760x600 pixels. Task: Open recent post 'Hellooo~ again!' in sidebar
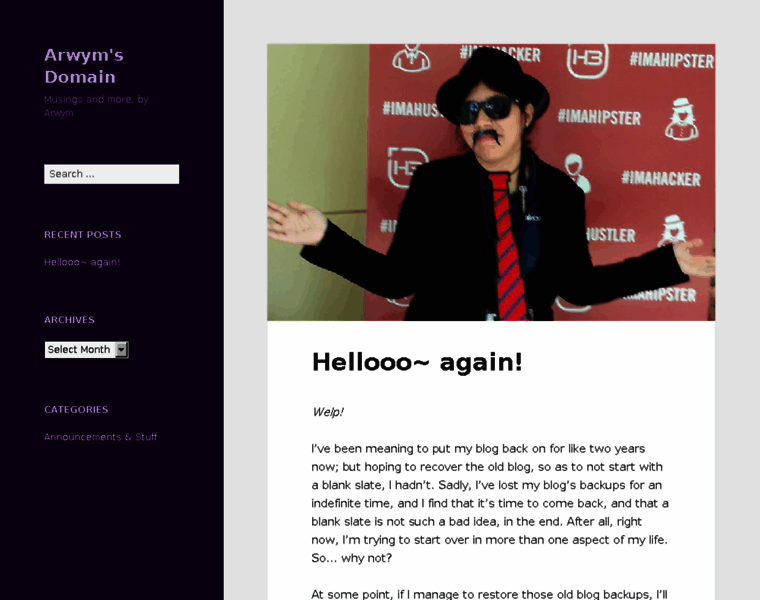click(x=82, y=262)
